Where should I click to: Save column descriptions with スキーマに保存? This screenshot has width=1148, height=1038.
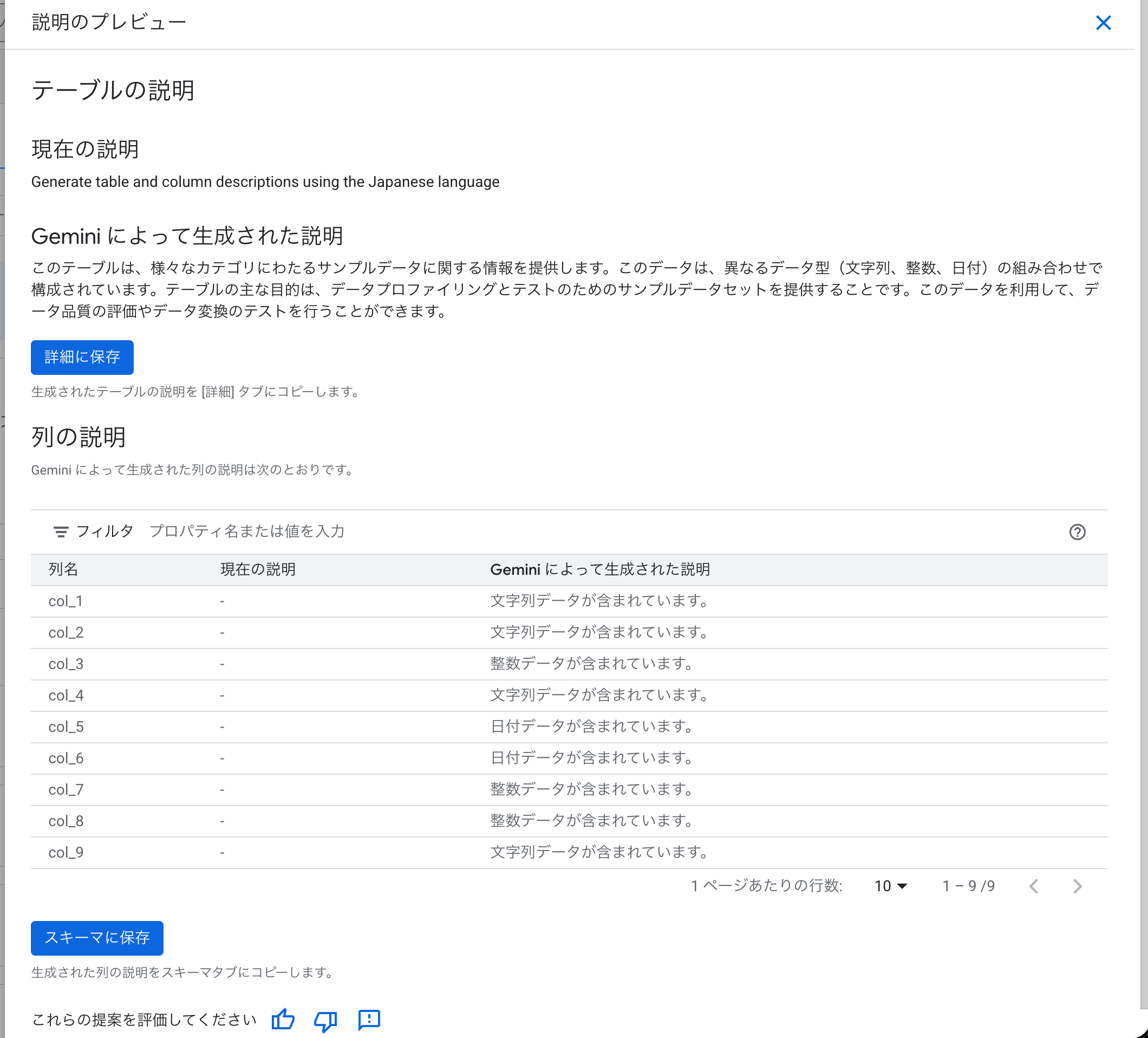[97, 938]
